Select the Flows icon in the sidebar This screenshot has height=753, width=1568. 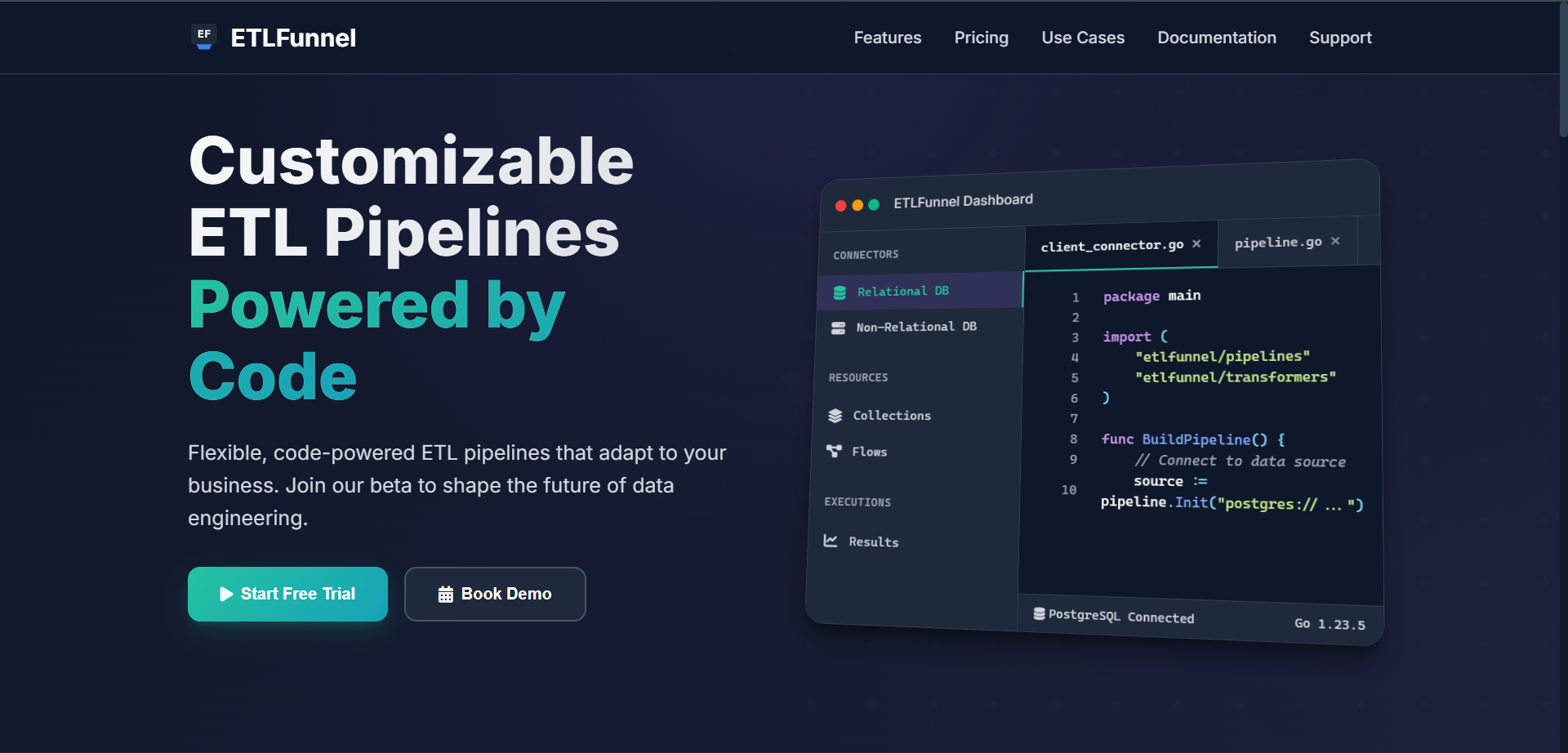[x=833, y=451]
